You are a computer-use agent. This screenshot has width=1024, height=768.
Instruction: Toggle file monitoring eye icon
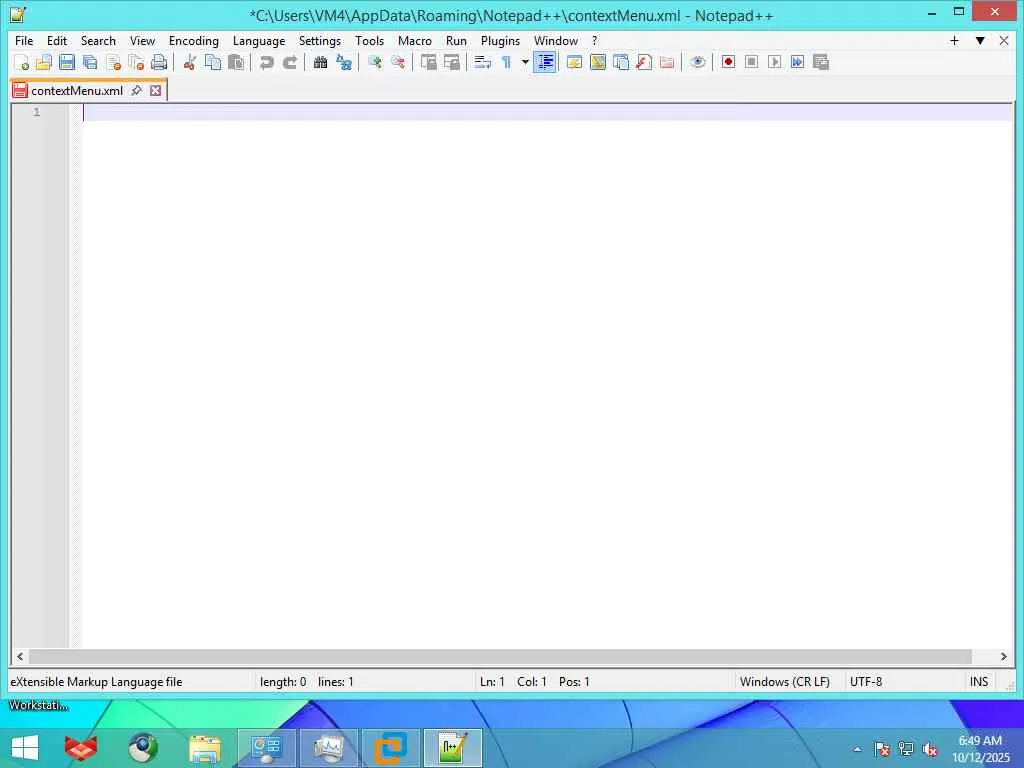[x=697, y=62]
